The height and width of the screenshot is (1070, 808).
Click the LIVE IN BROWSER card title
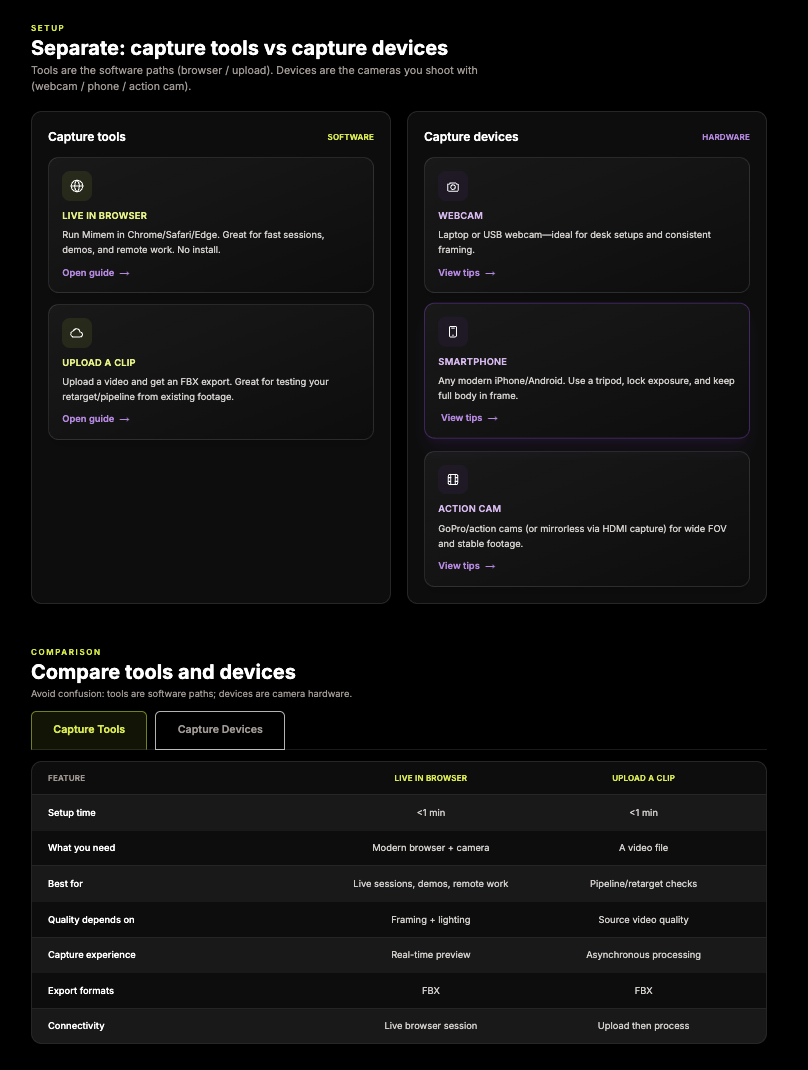[x=104, y=216]
